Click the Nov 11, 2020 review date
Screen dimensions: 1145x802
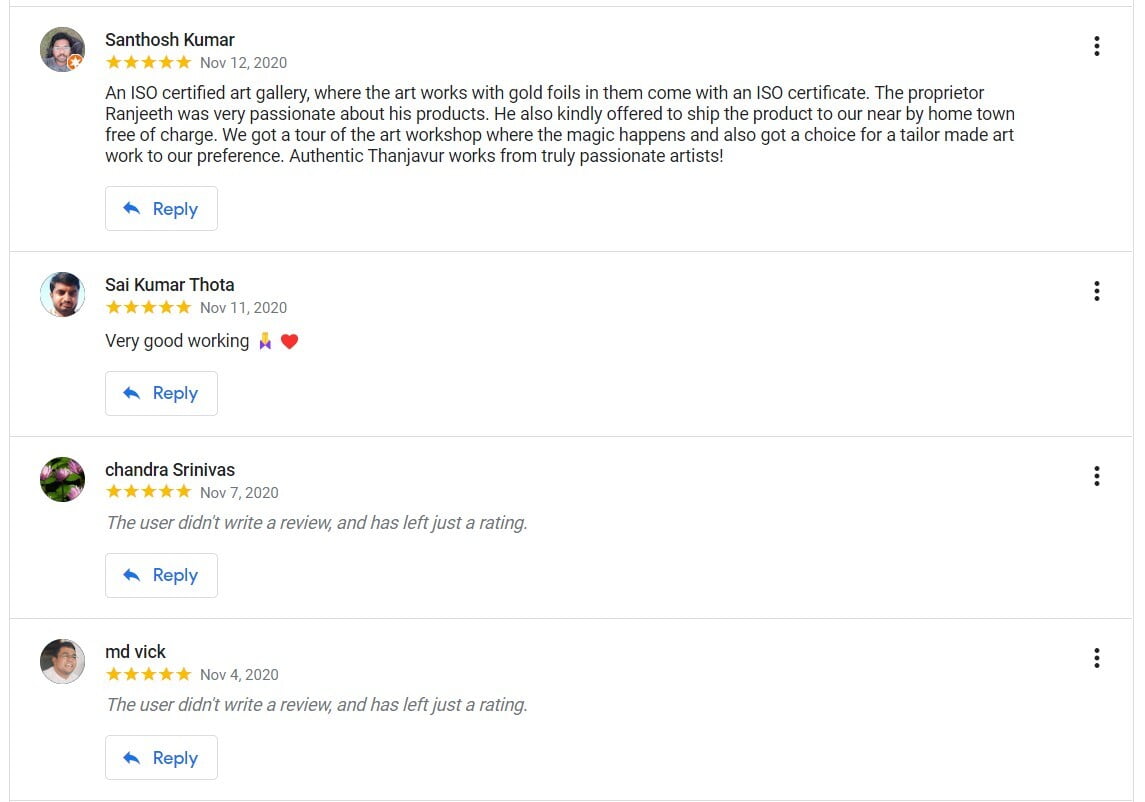pos(243,308)
